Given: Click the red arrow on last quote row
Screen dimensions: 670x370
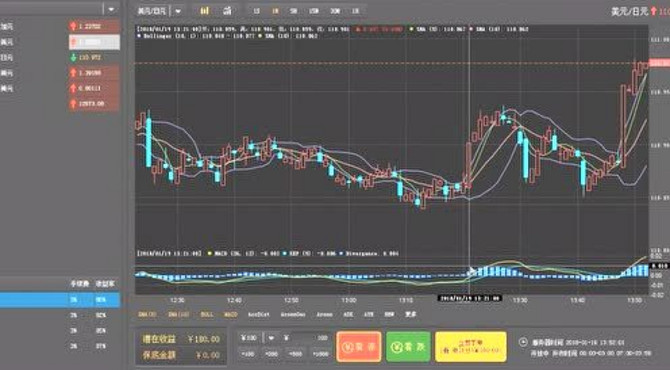Looking at the screenshot, I should click(x=73, y=104).
